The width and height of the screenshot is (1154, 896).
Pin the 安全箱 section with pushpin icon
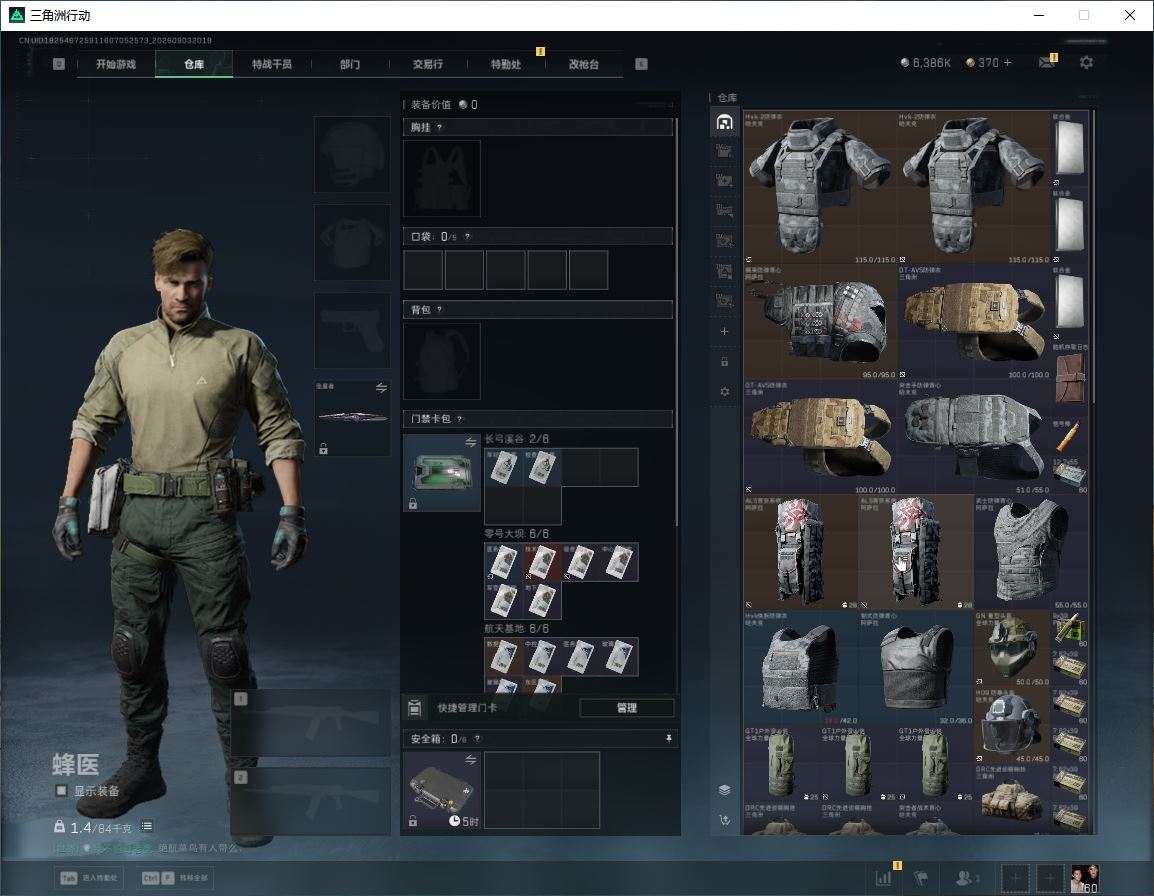[x=668, y=738]
